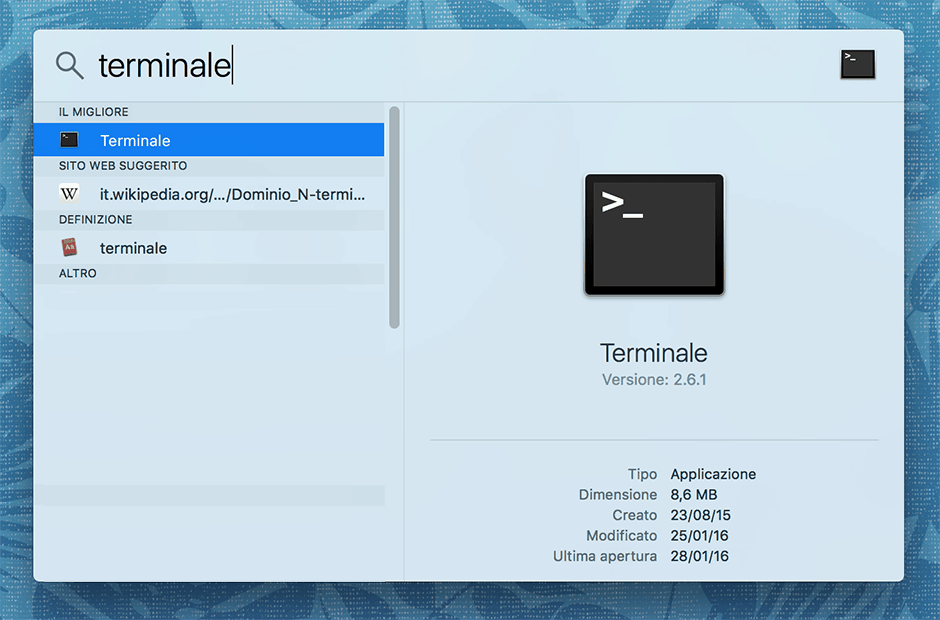The image size is (940, 620).
Task: Click the Terminale title in preview pane
Action: (654, 353)
